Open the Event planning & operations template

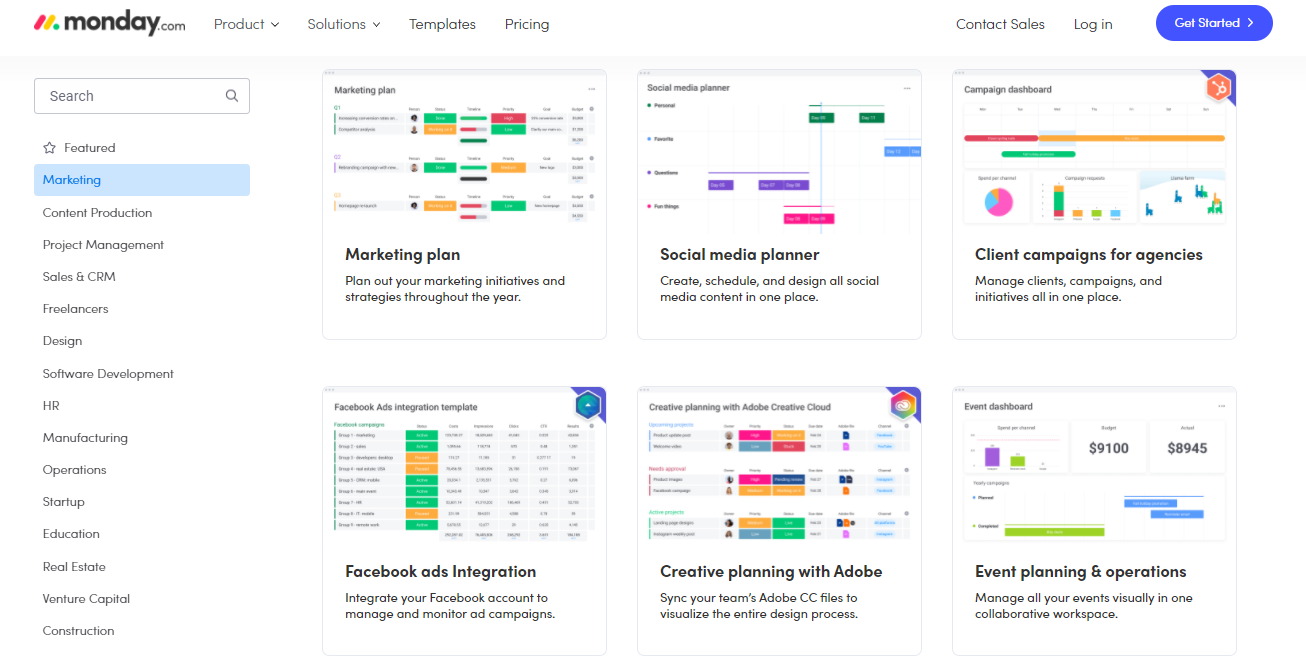pos(1080,572)
